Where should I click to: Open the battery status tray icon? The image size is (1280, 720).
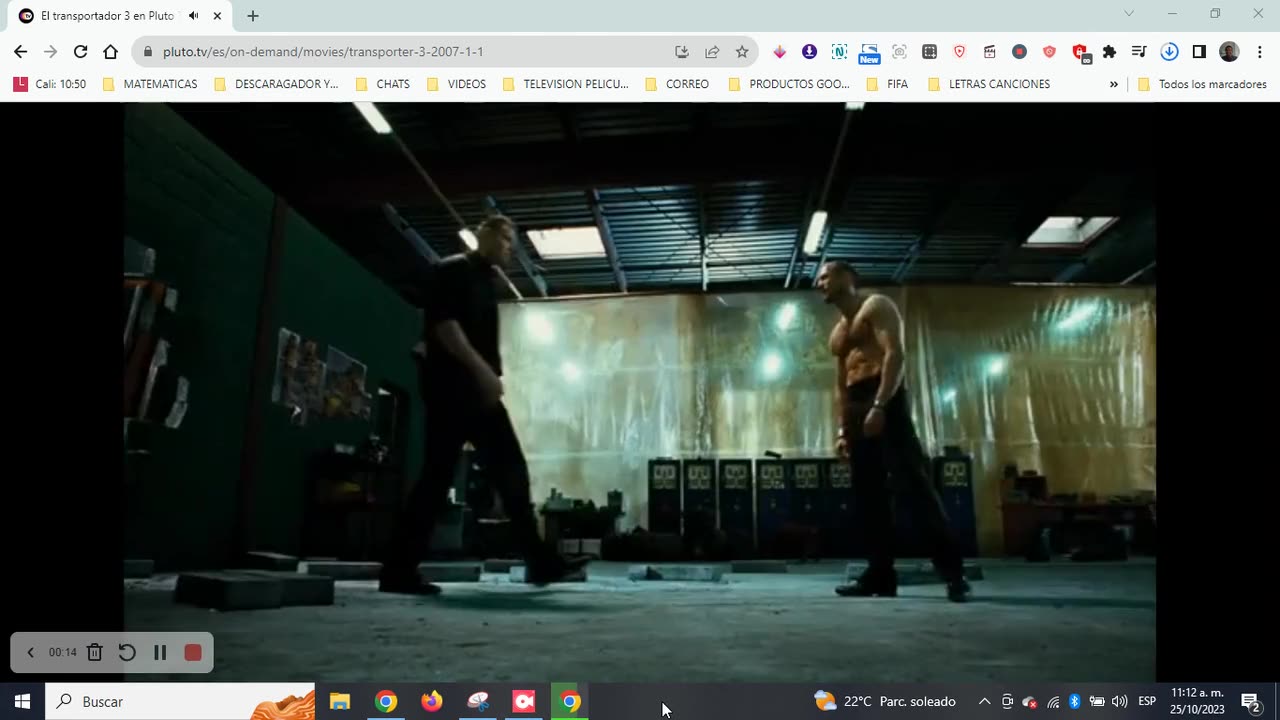coord(1097,702)
